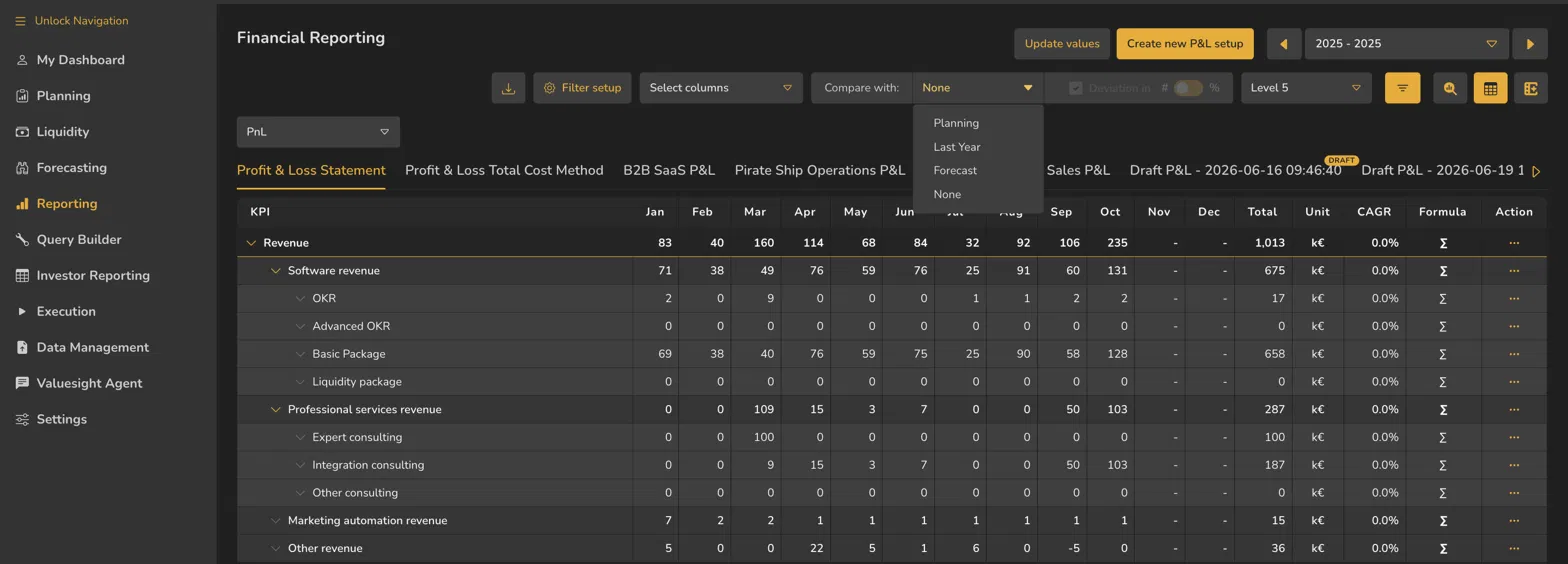Click the Forecasting sliders icon
This screenshot has width=1568, height=564.
pyautogui.click(x=22, y=168)
